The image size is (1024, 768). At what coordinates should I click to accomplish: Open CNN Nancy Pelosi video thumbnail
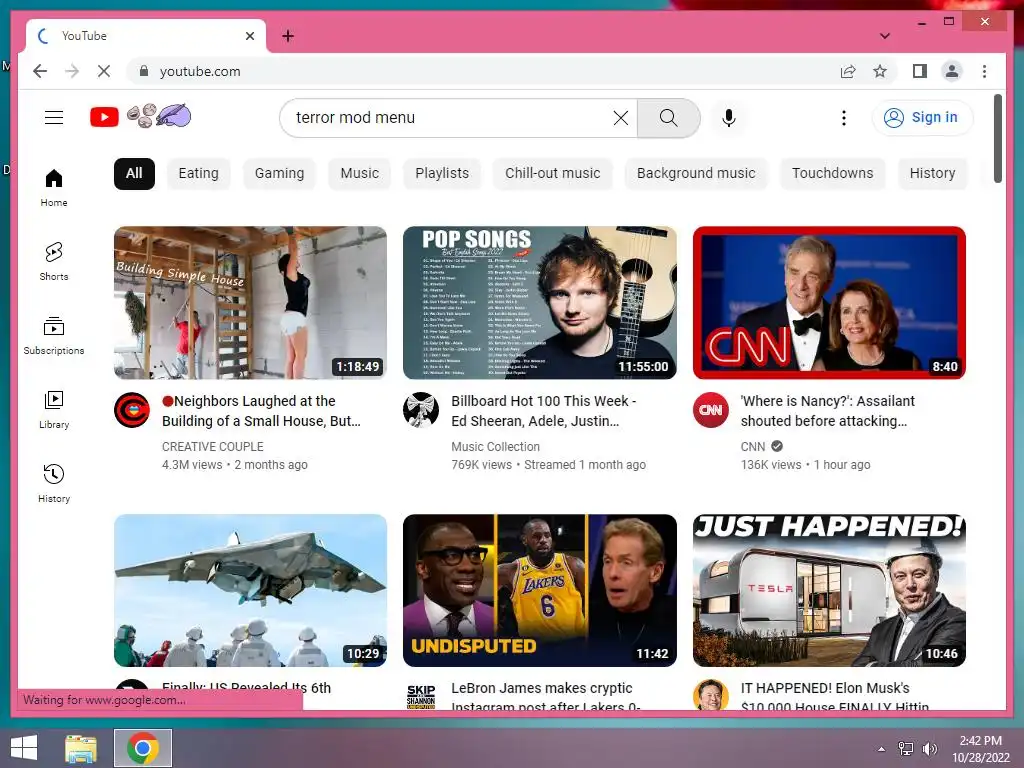point(829,302)
